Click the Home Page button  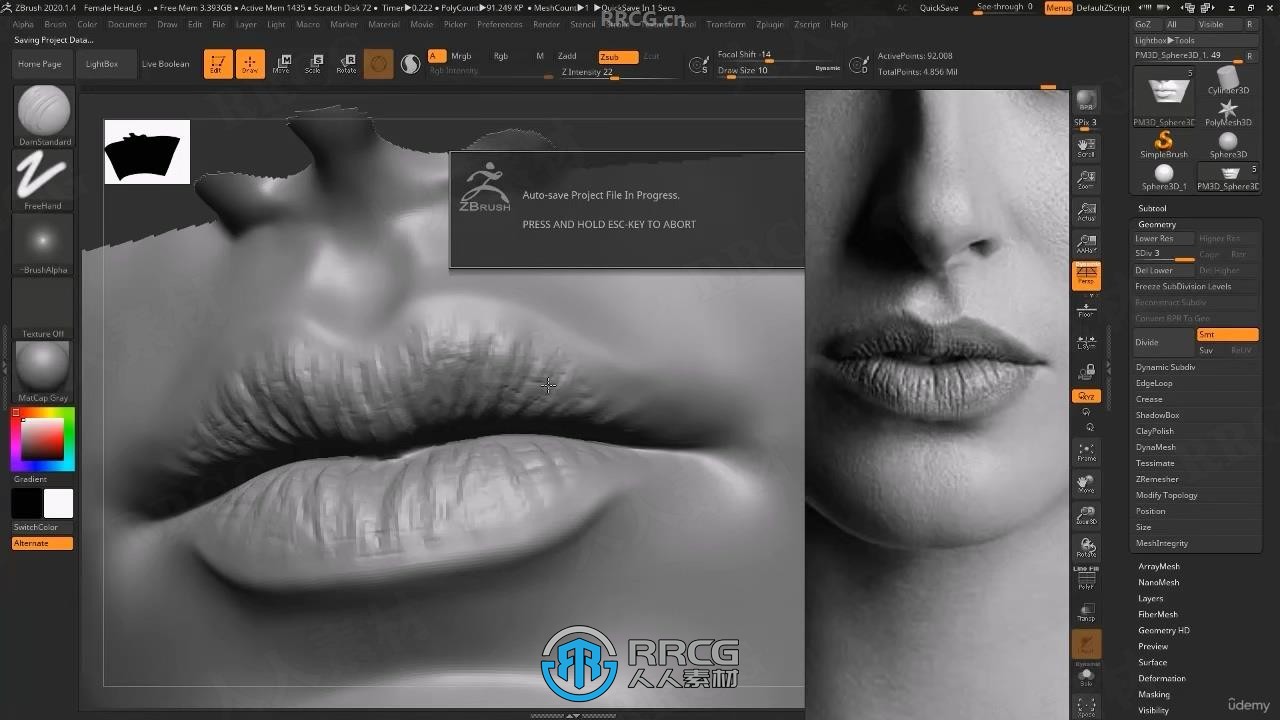click(x=40, y=64)
